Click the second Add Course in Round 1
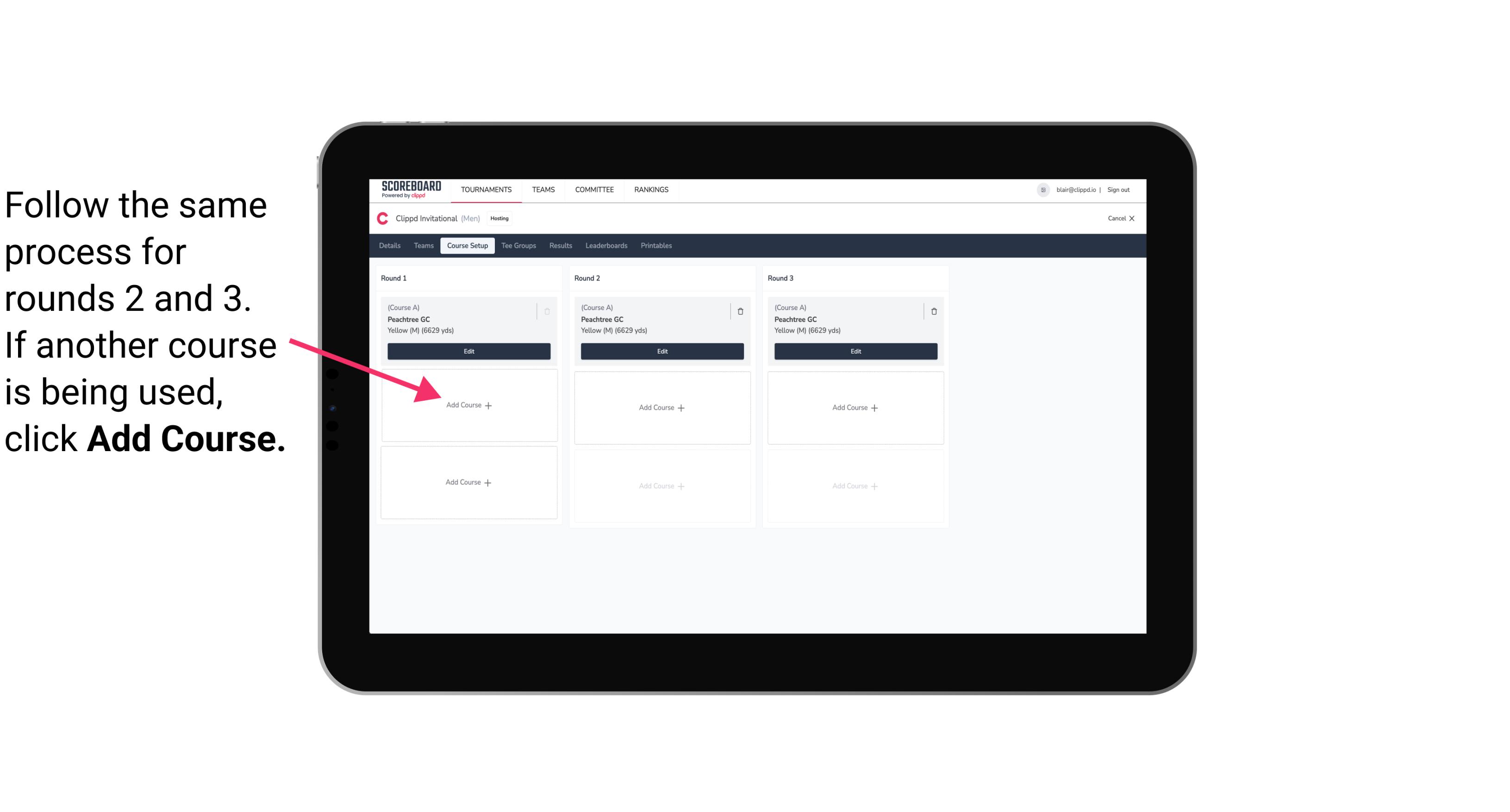The height and width of the screenshot is (812, 1510). [x=467, y=481]
